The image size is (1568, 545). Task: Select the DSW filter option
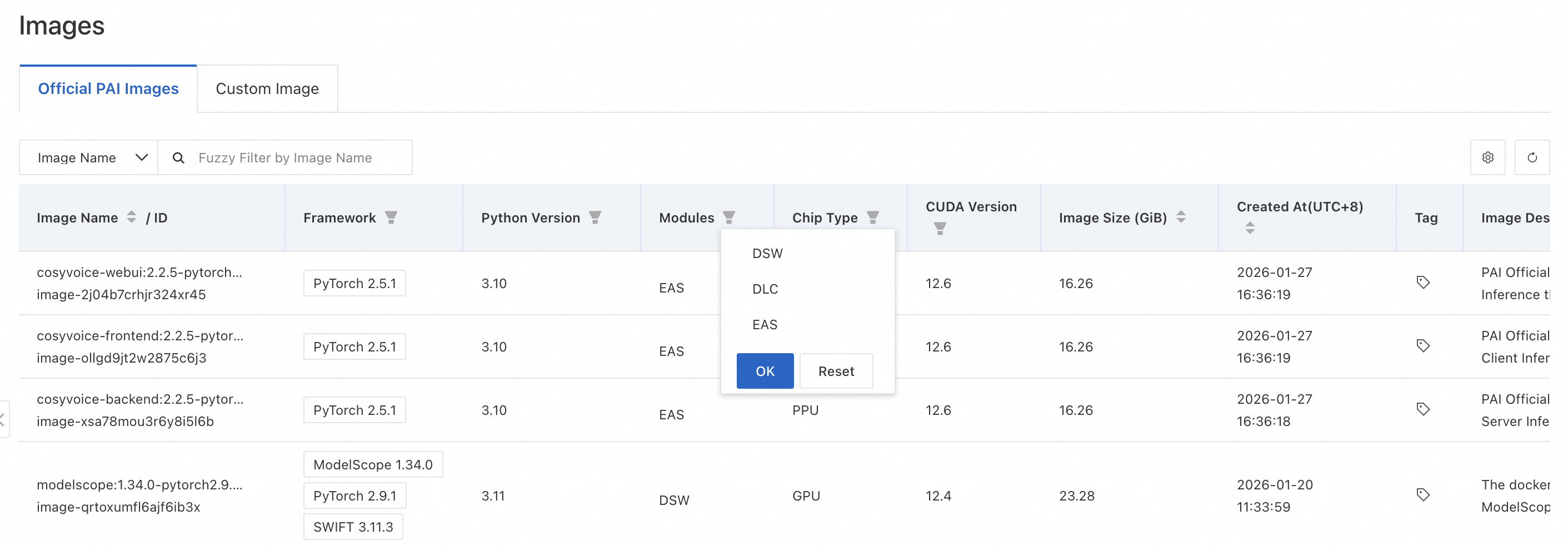[x=767, y=254]
